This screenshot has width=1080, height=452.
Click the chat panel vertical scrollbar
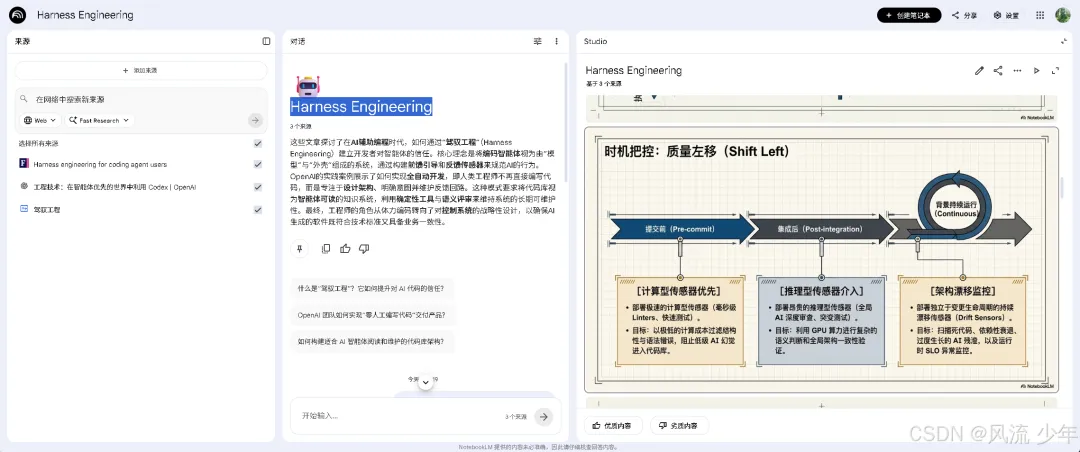[565, 123]
